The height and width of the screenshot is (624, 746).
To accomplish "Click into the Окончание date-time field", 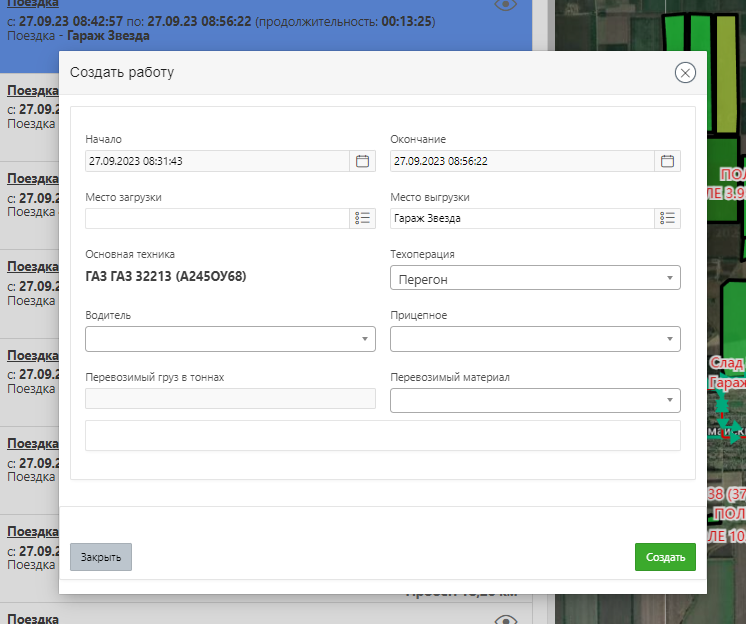I will (521, 161).
